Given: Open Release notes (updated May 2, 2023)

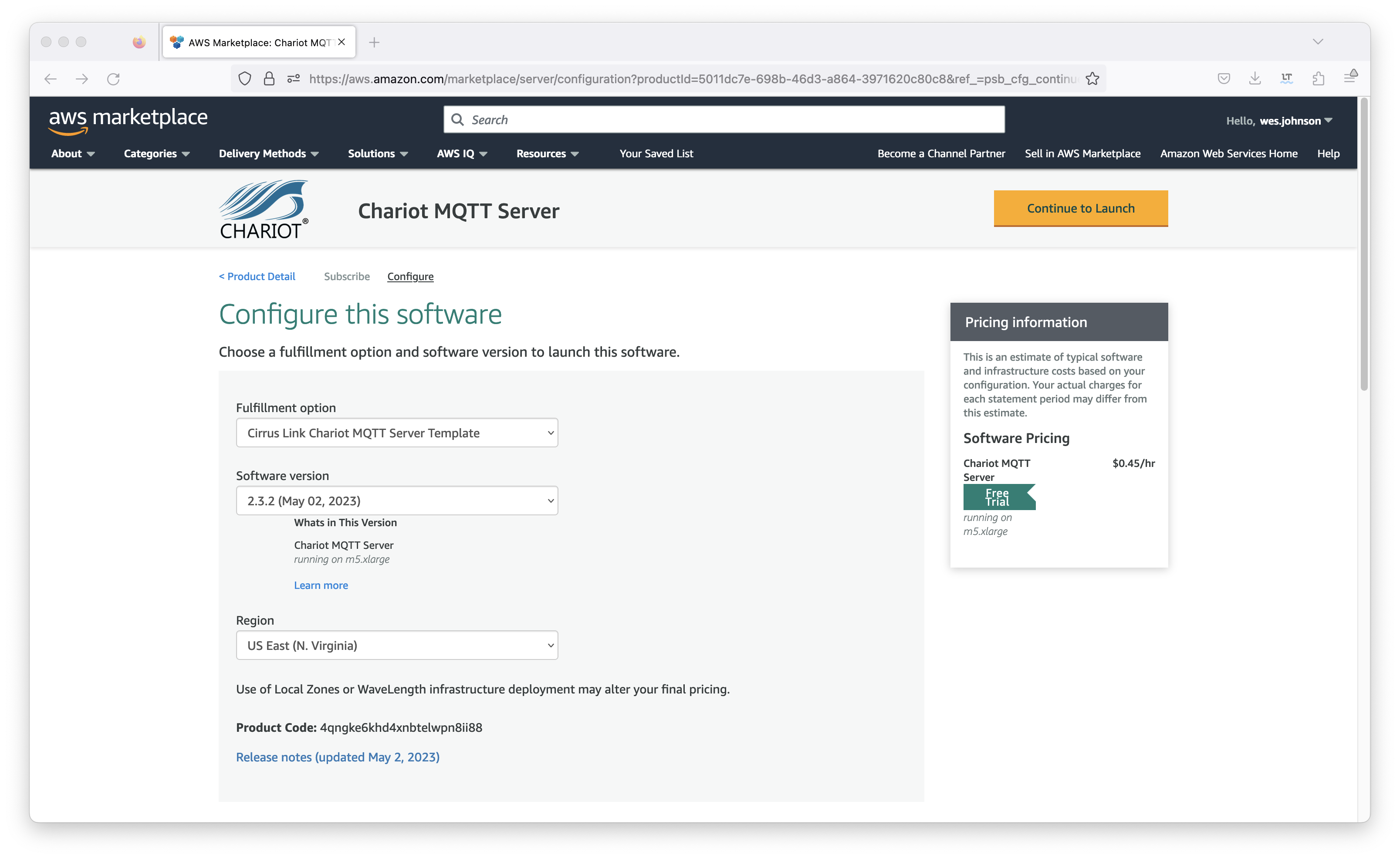Looking at the screenshot, I should click(x=338, y=757).
